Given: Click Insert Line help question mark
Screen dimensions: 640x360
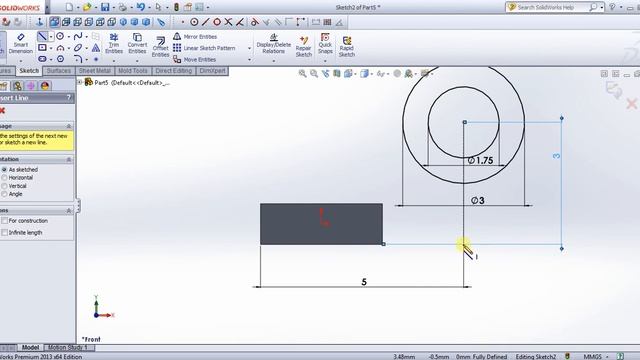Looking at the screenshot, I should coord(69,98).
